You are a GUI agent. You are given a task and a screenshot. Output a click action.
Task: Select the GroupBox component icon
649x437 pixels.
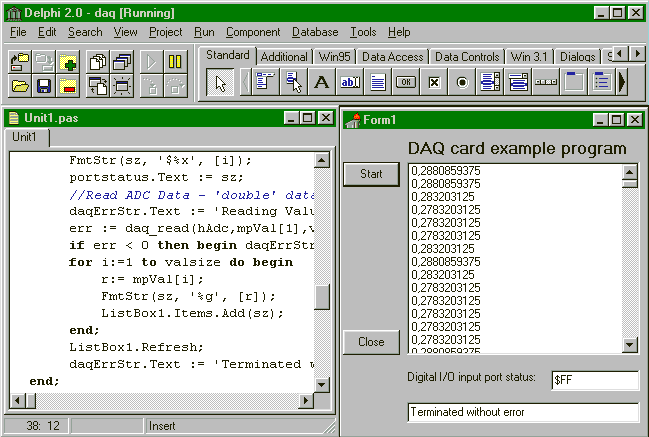click(574, 82)
